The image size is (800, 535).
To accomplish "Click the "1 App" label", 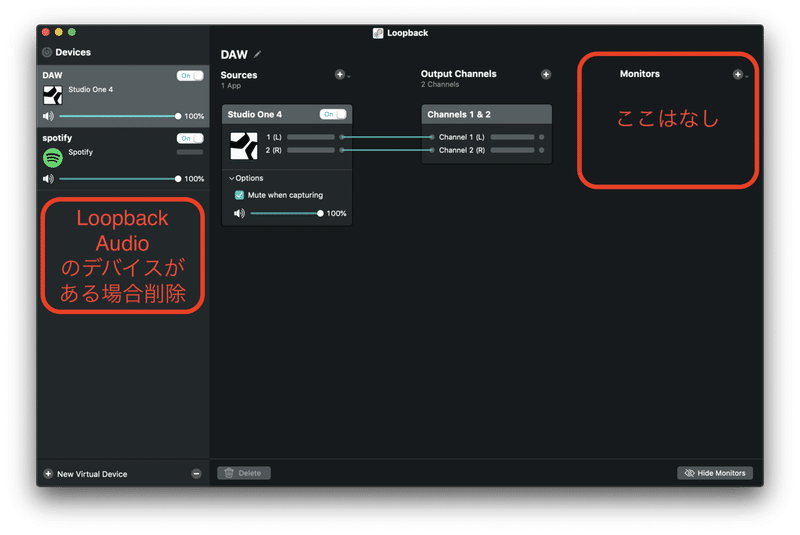I will (x=231, y=86).
